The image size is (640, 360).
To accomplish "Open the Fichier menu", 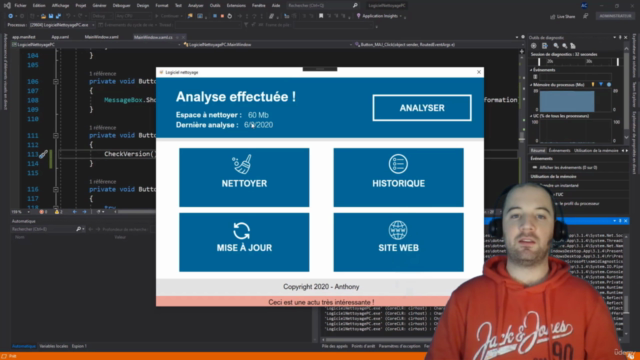I will [20, 6].
